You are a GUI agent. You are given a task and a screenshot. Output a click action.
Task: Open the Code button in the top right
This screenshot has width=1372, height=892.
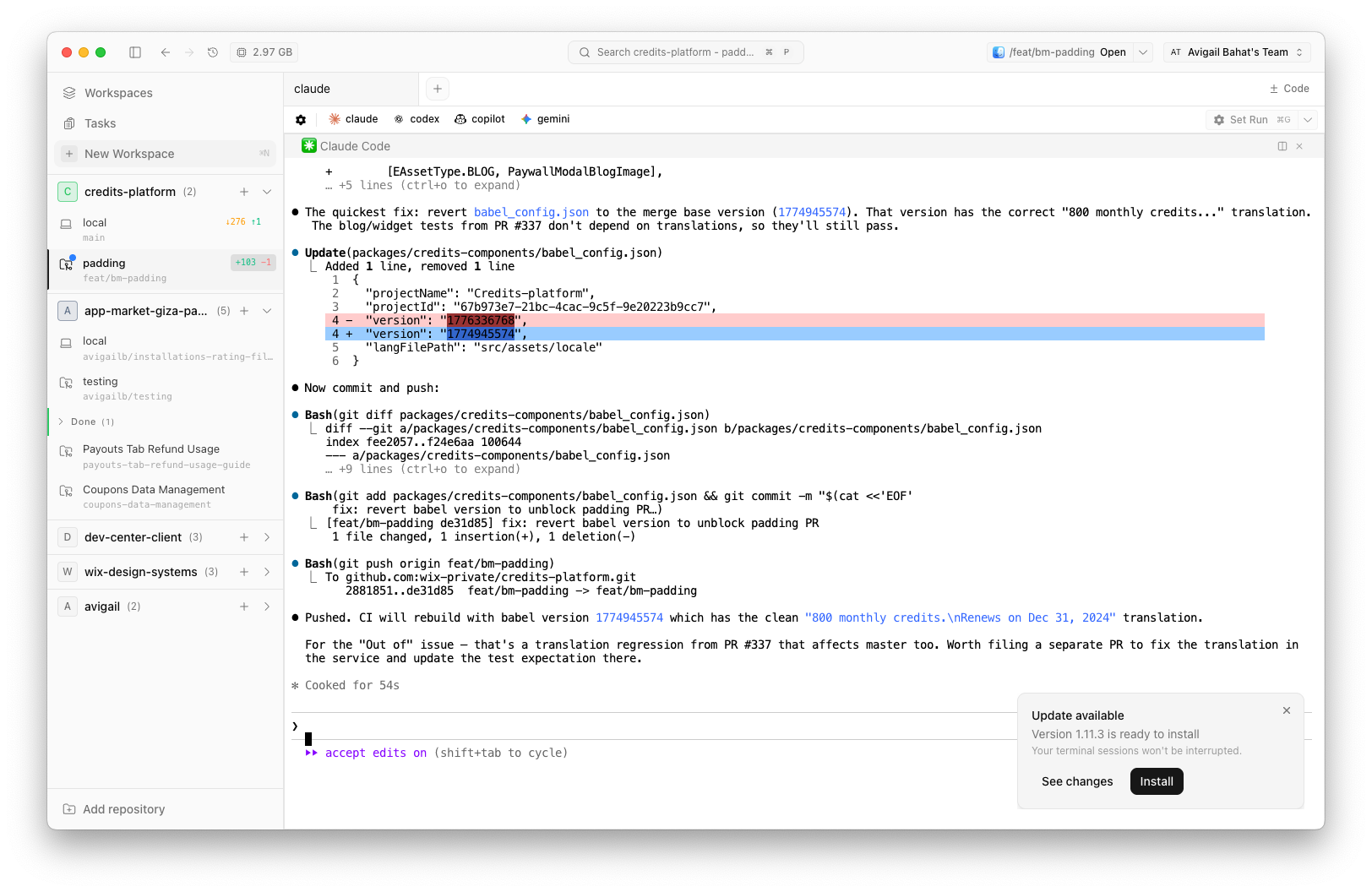pos(1289,89)
